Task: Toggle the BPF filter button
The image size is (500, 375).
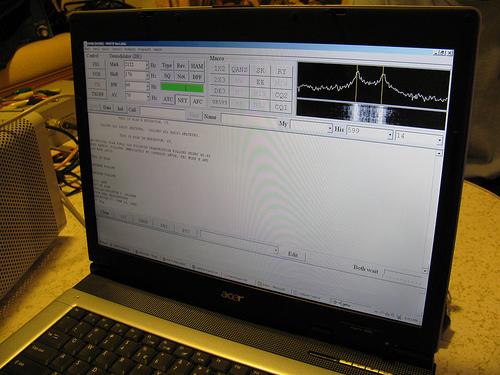Action: 197,77
